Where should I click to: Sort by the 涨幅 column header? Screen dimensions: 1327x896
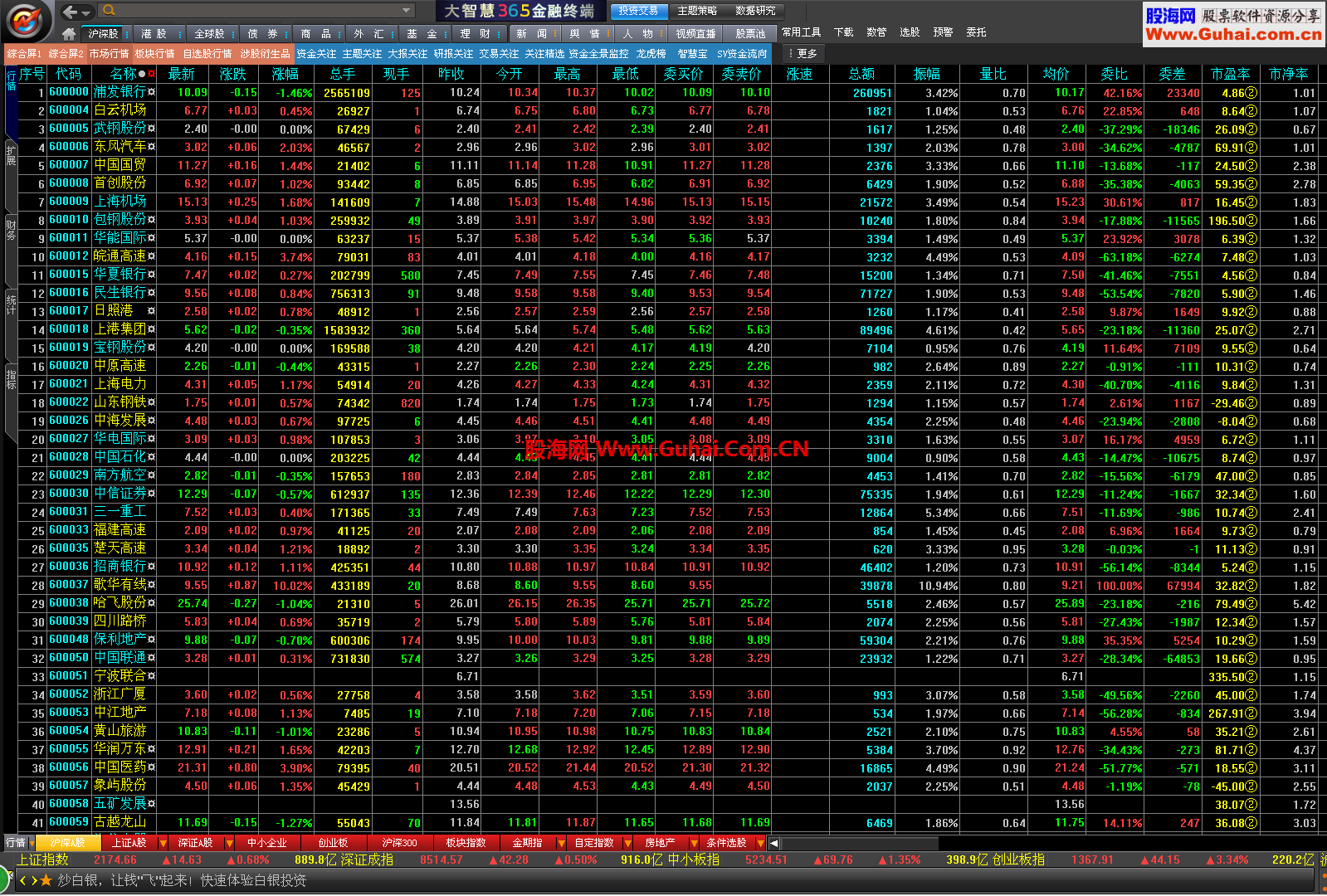285,74
